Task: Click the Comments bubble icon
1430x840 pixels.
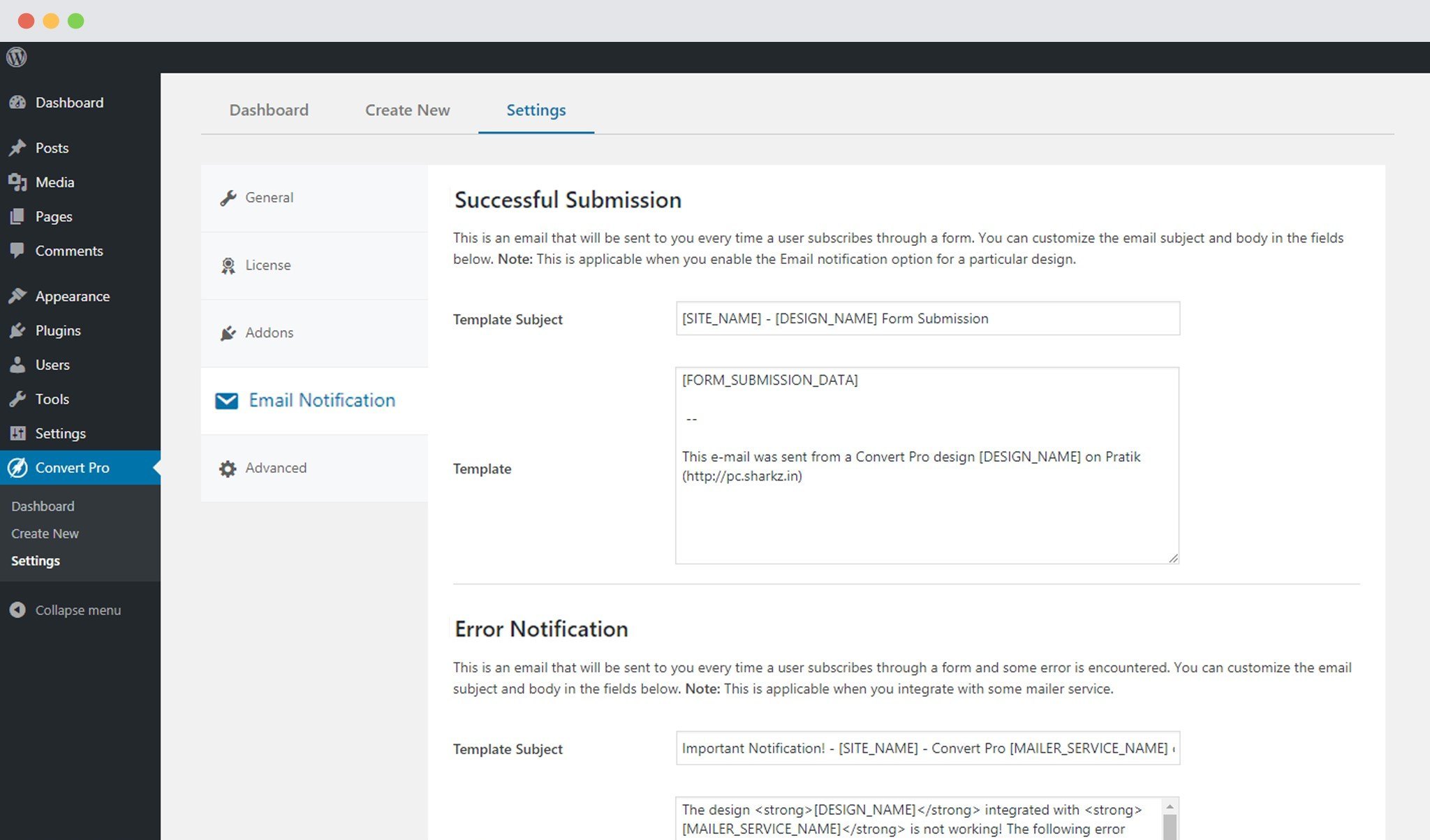Action: 17,251
